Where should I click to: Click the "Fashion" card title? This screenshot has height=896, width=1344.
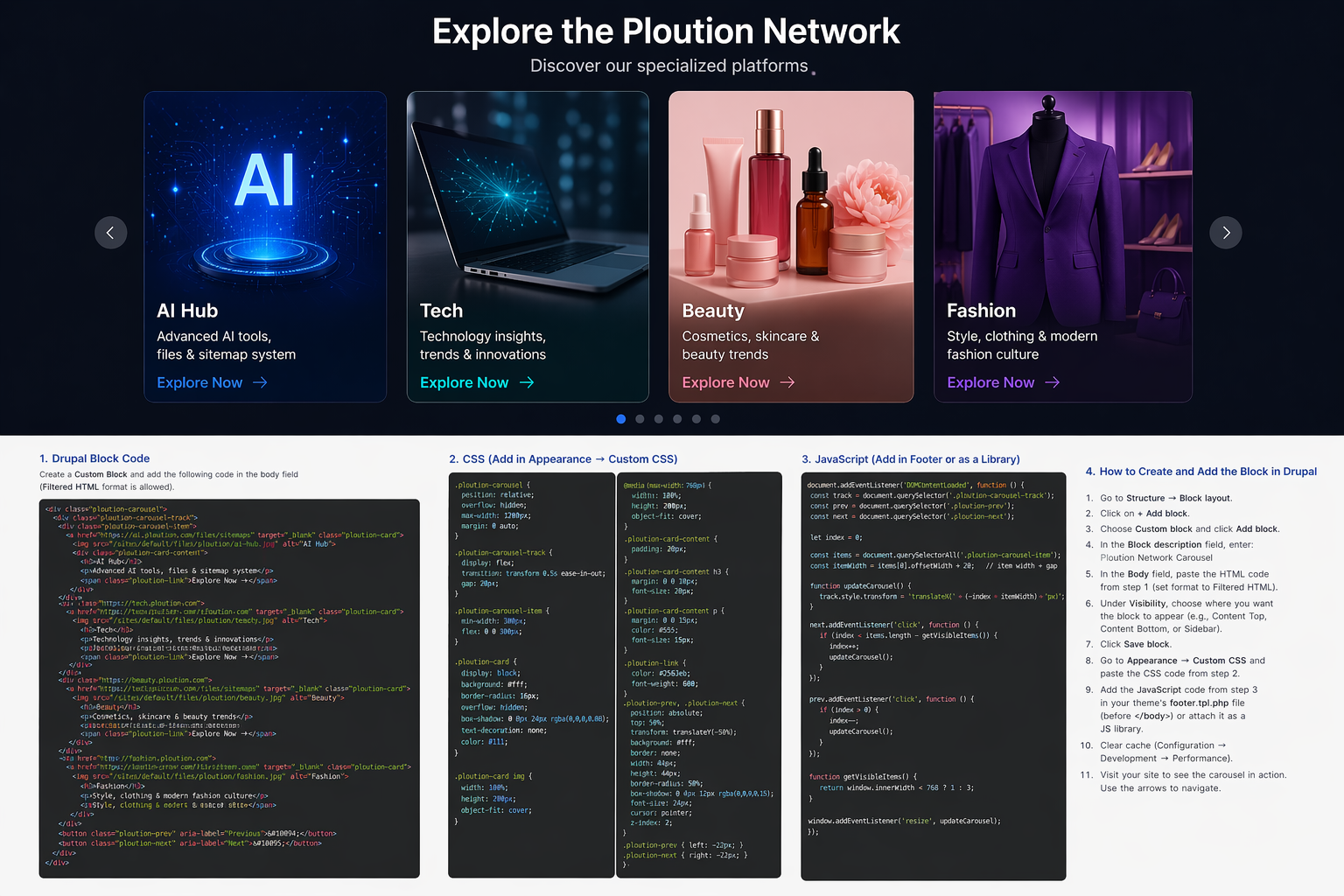981,311
